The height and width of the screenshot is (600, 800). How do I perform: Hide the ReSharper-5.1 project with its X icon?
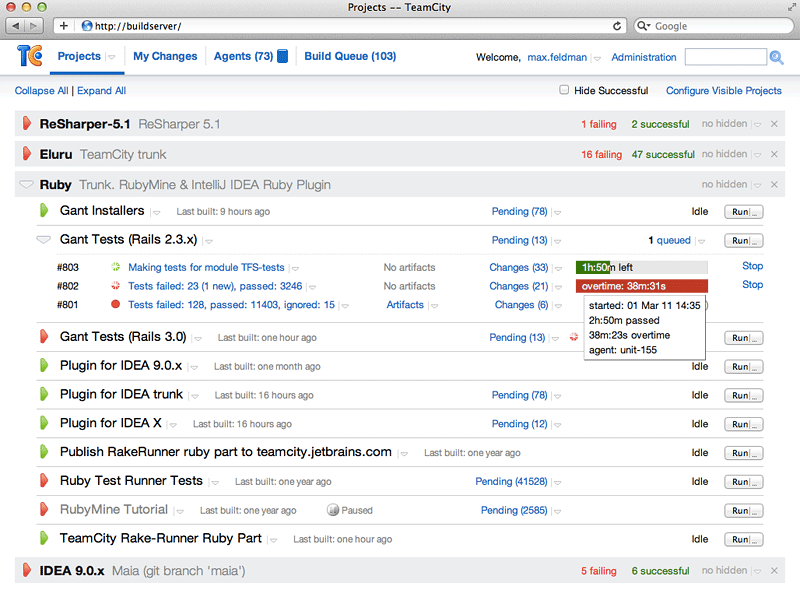(x=774, y=124)
